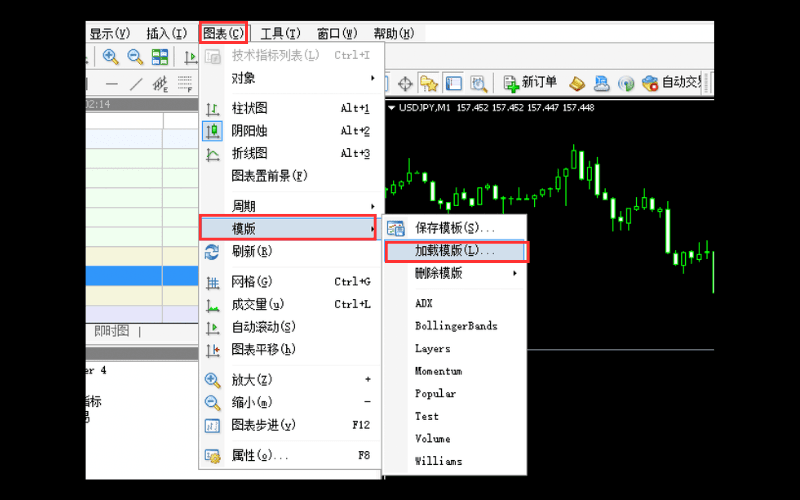Click the 折线图 line chart menu icon
800x500 pixels.
click(x=213, y=154)
